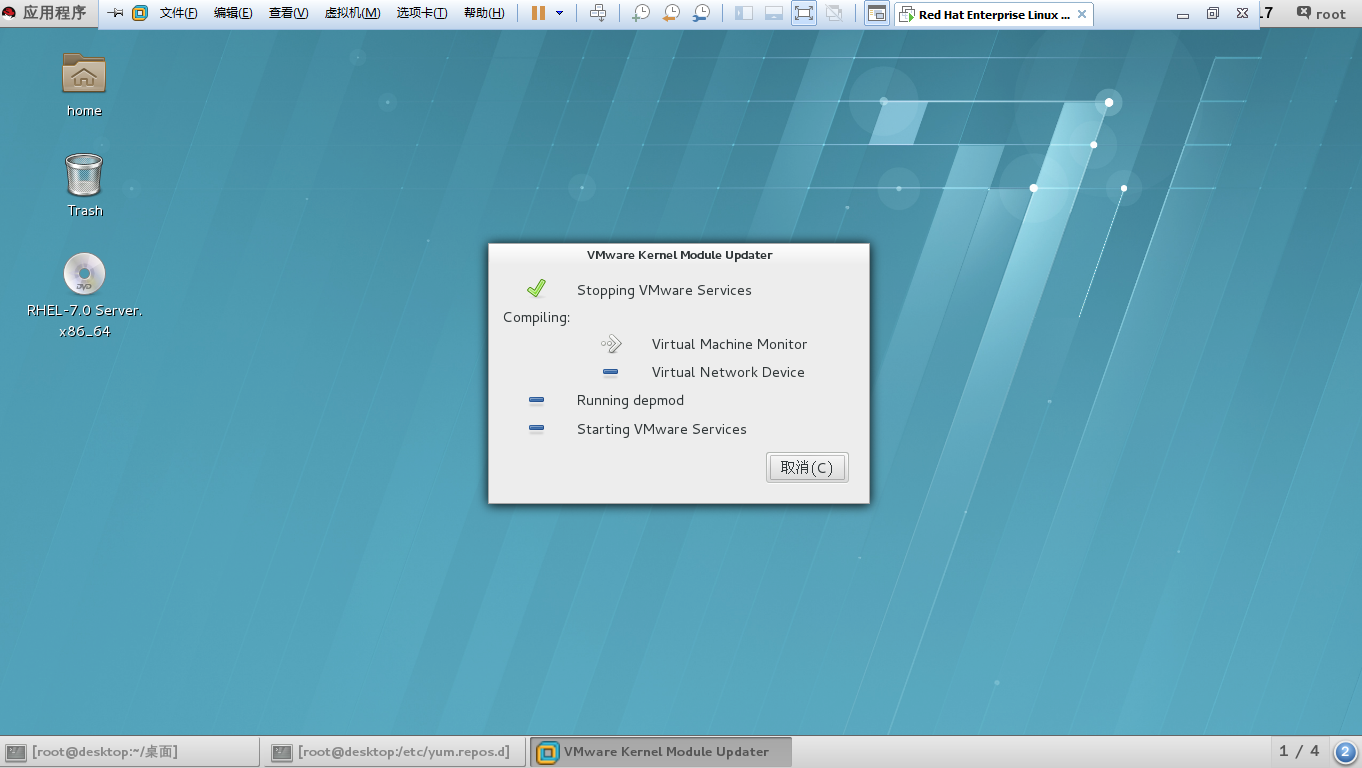This screenshot has height=768, width=1362.
Task: Click the console view icon
Action: pyautogui.click(x=877, y=13)
